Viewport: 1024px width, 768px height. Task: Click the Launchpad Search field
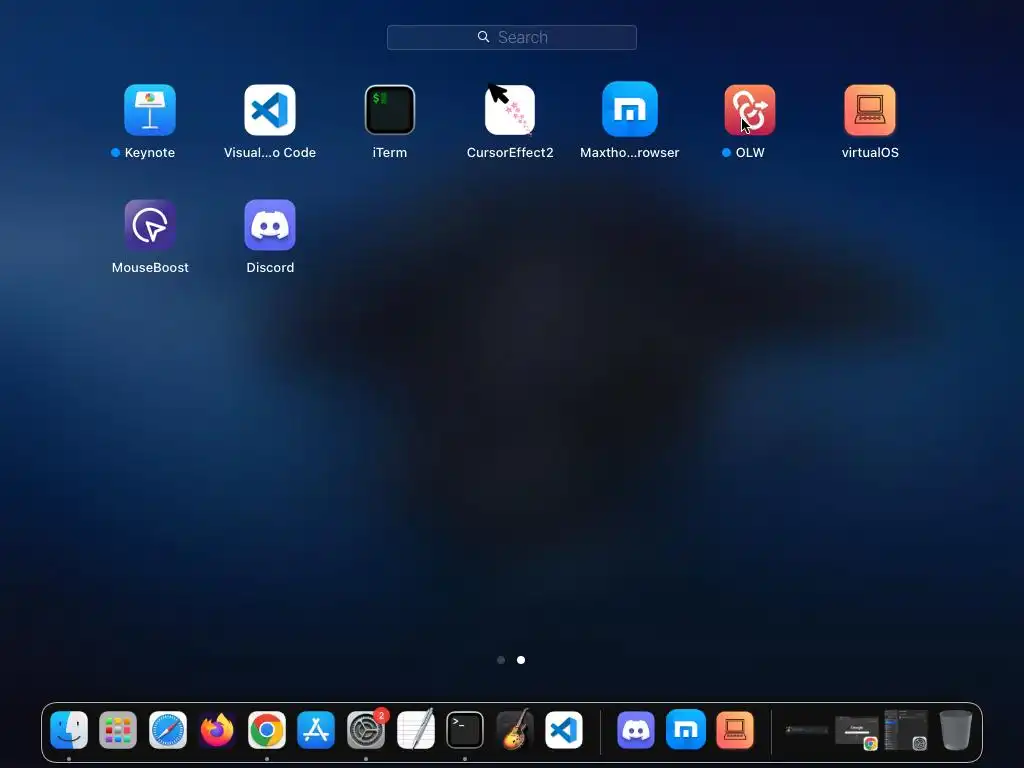pos(511,37)
